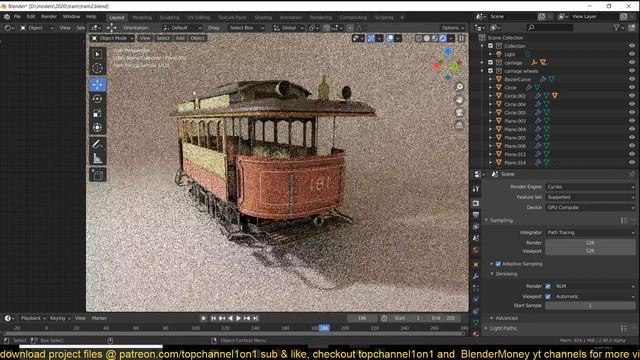Screen dimensions: 640x360
Task: Click the zoom magnifier viewport navigation icon
Action: coord(460,87)
